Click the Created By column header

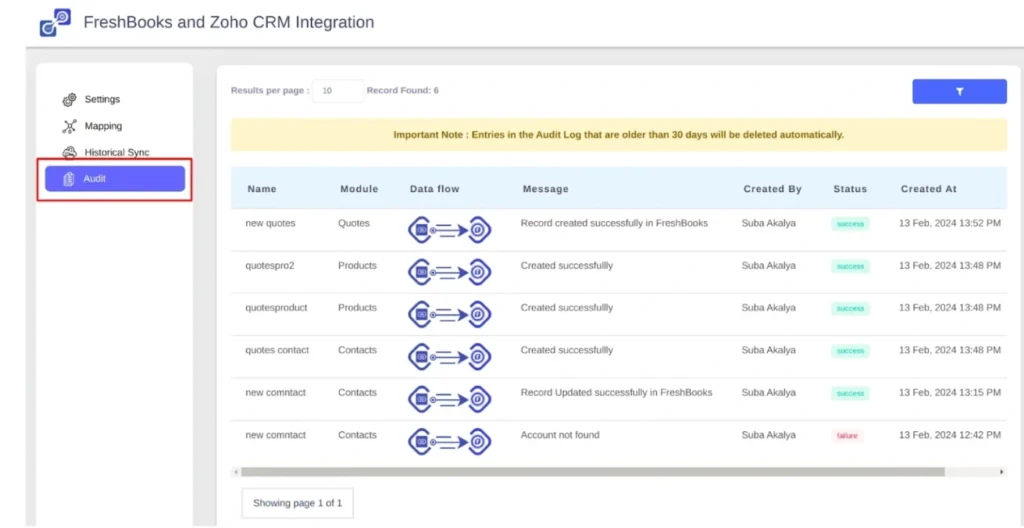tap(773, 189)
